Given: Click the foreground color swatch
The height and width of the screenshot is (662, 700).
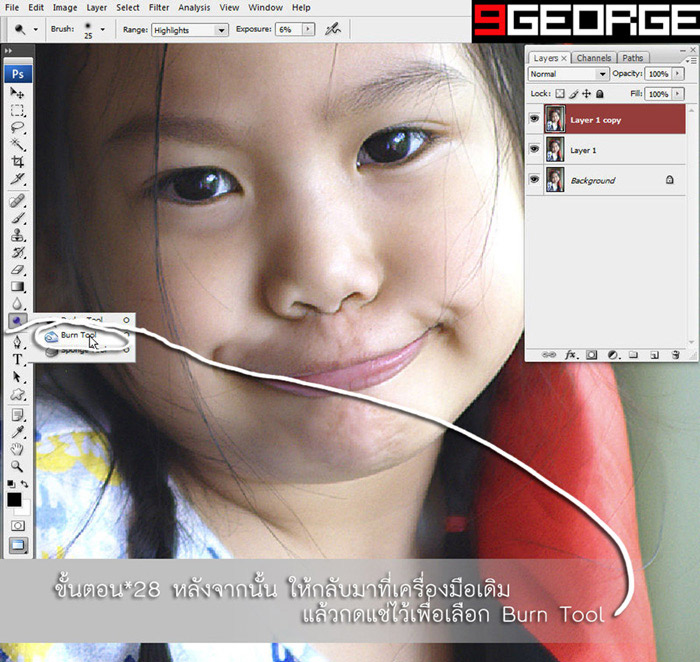Looking at the screenshot, I should pyautogui.click(x=14, y=500).
